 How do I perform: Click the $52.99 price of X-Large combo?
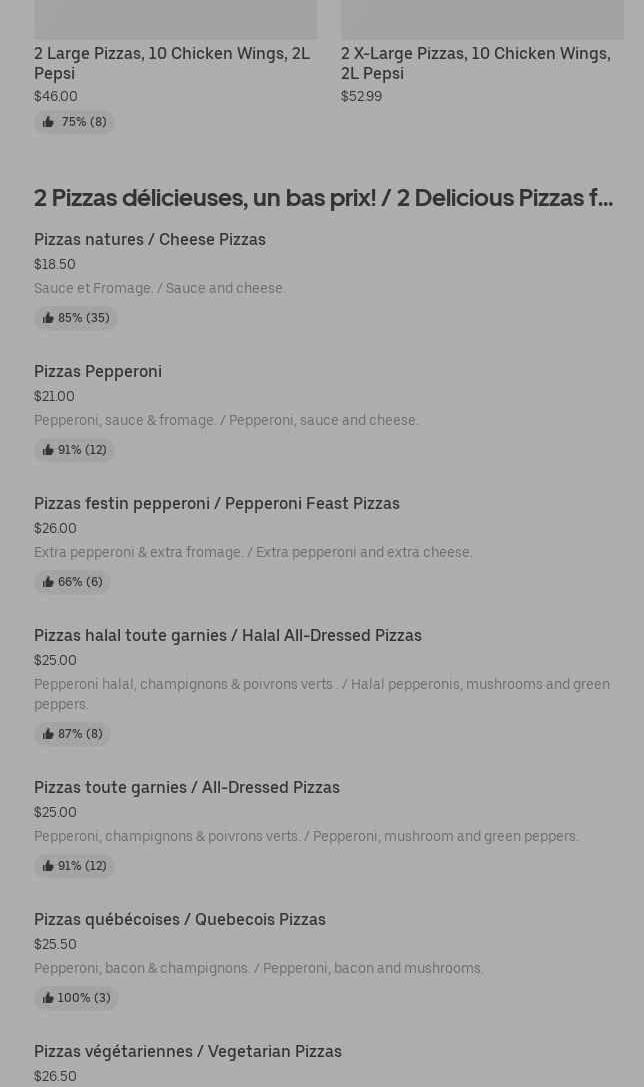[361, 96]
